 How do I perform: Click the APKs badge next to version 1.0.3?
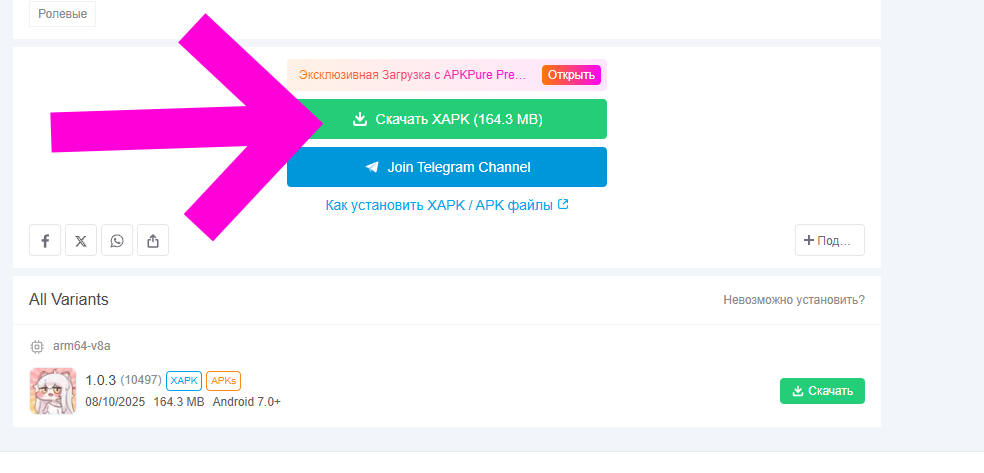[223, 380]
